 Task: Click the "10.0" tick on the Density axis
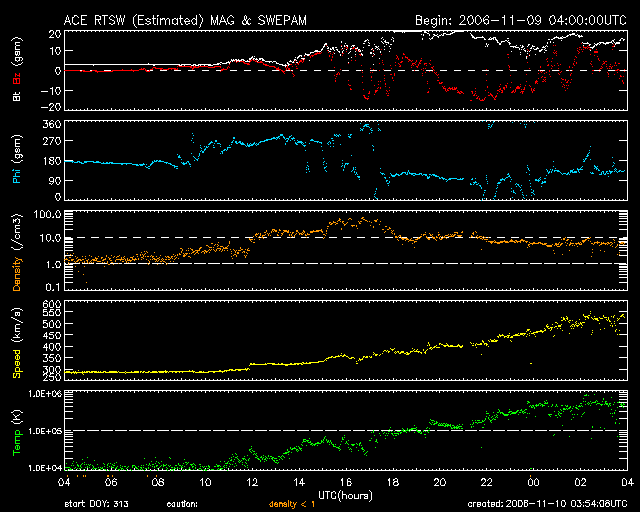[50, 238]
